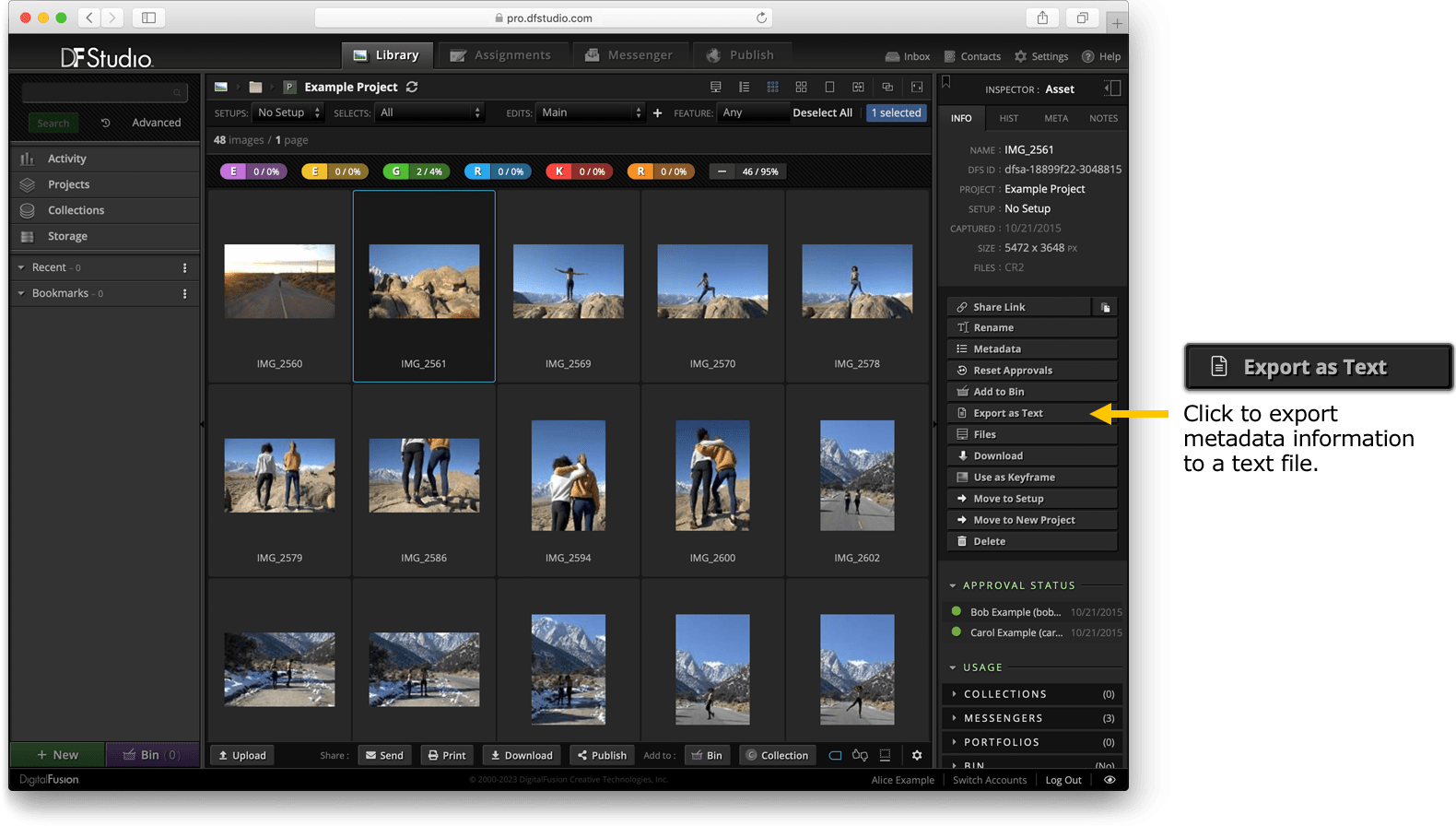
Task: Click the plus icon to add an edit
Action: [x=657, y=113]
